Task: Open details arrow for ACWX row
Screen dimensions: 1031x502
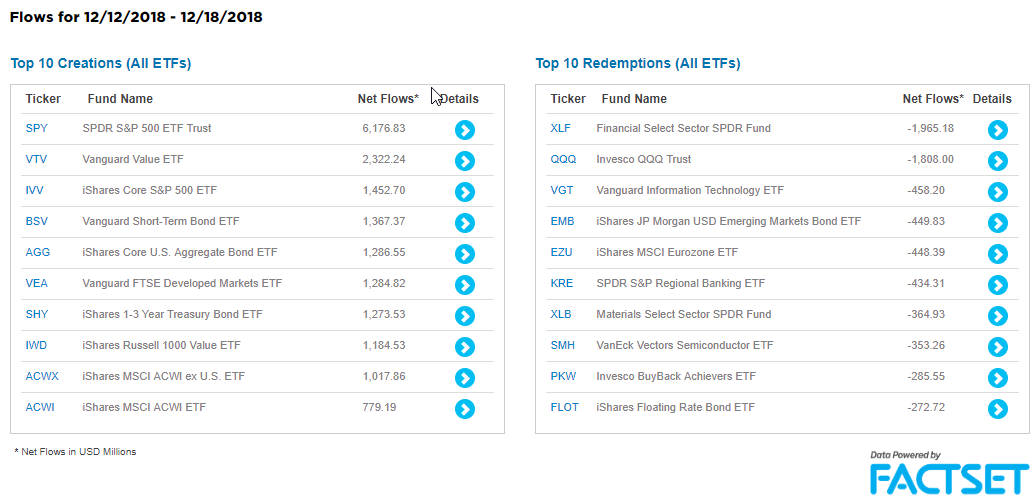Action: tap(465, 378)
